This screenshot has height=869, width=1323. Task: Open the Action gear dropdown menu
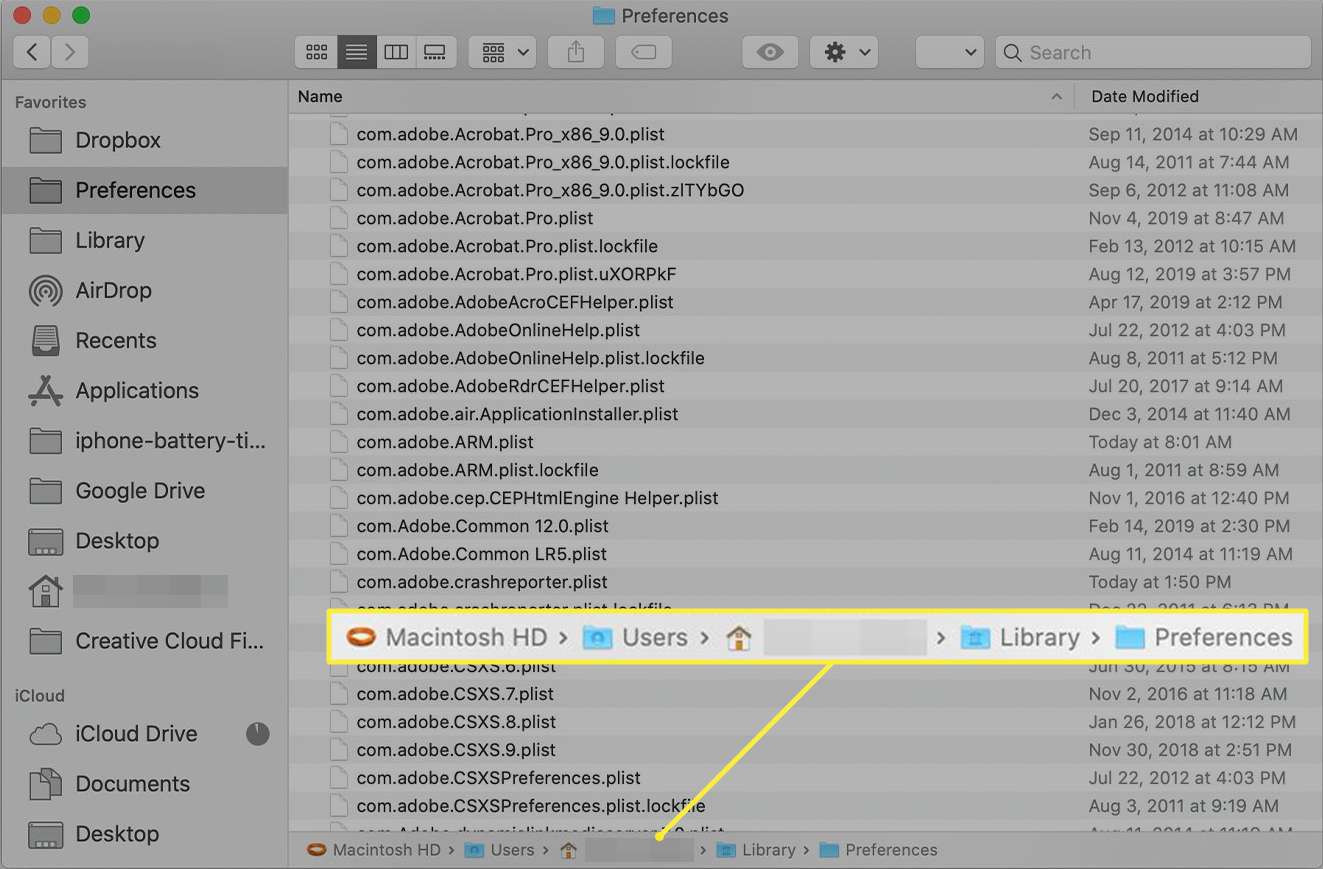844,53
